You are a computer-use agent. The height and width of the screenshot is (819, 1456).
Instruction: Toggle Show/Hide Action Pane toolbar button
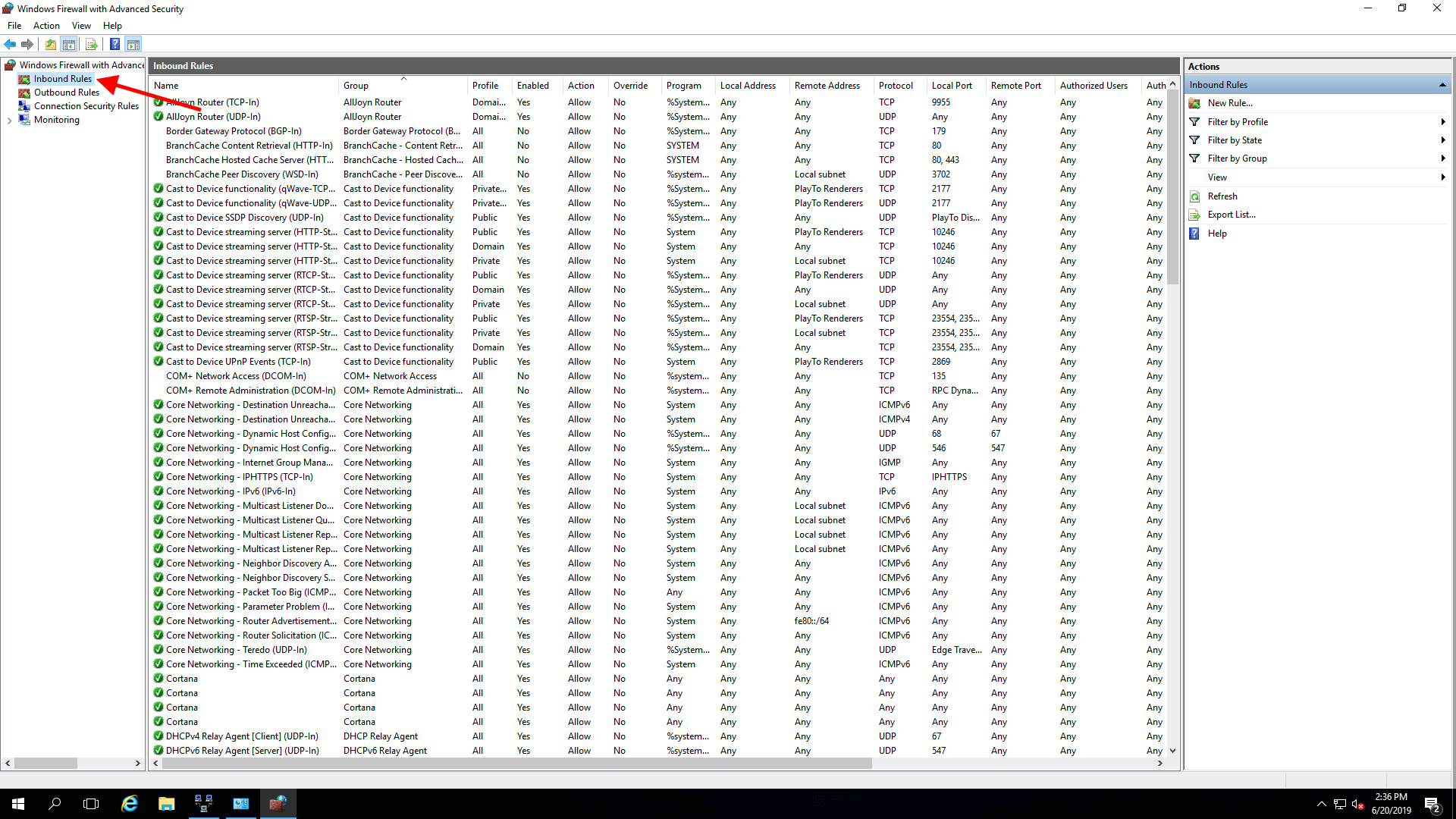pos(133,44)
